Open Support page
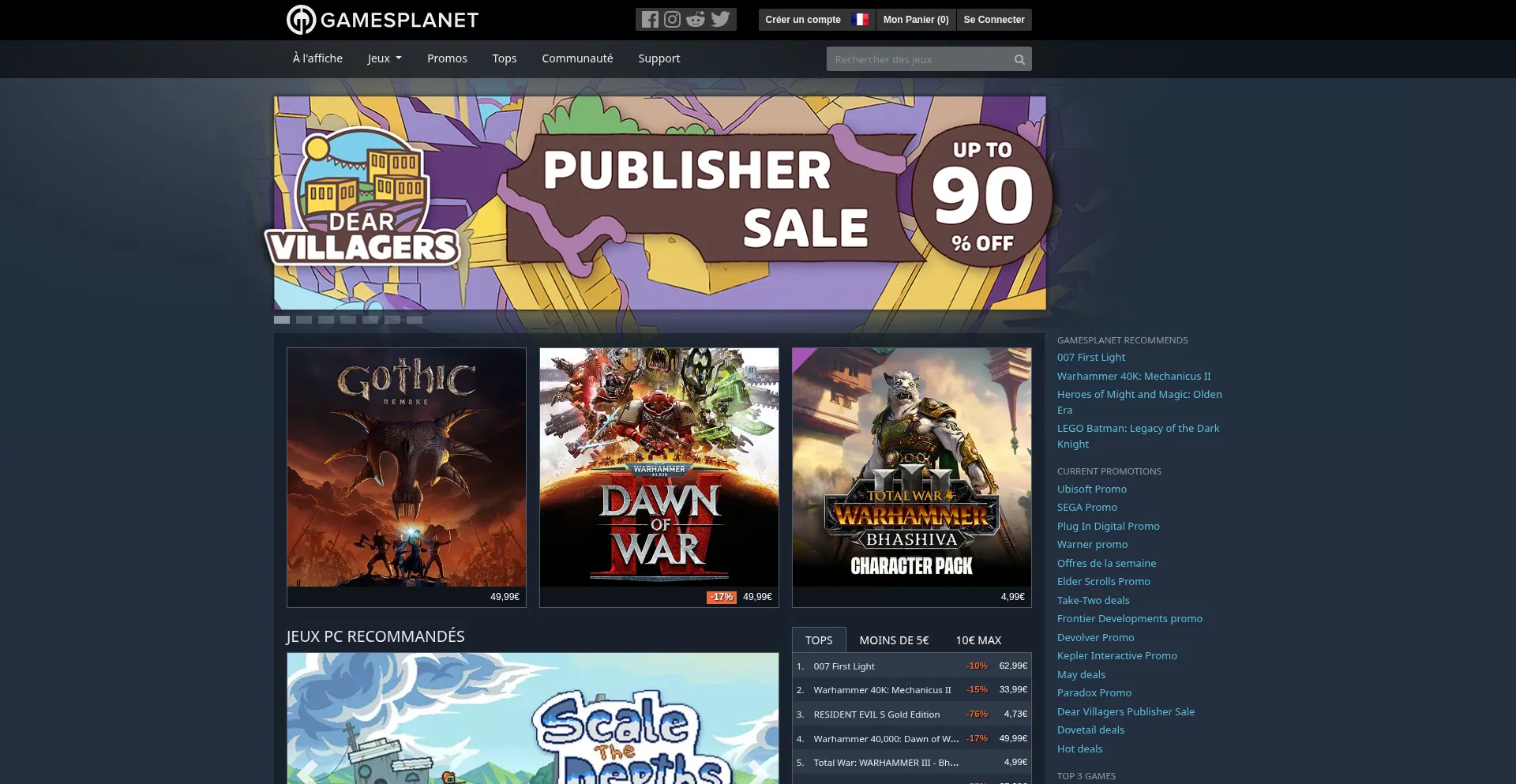The height and width of the screenshot is (784, 1516). pyautogui.click(x=659, y=58)
